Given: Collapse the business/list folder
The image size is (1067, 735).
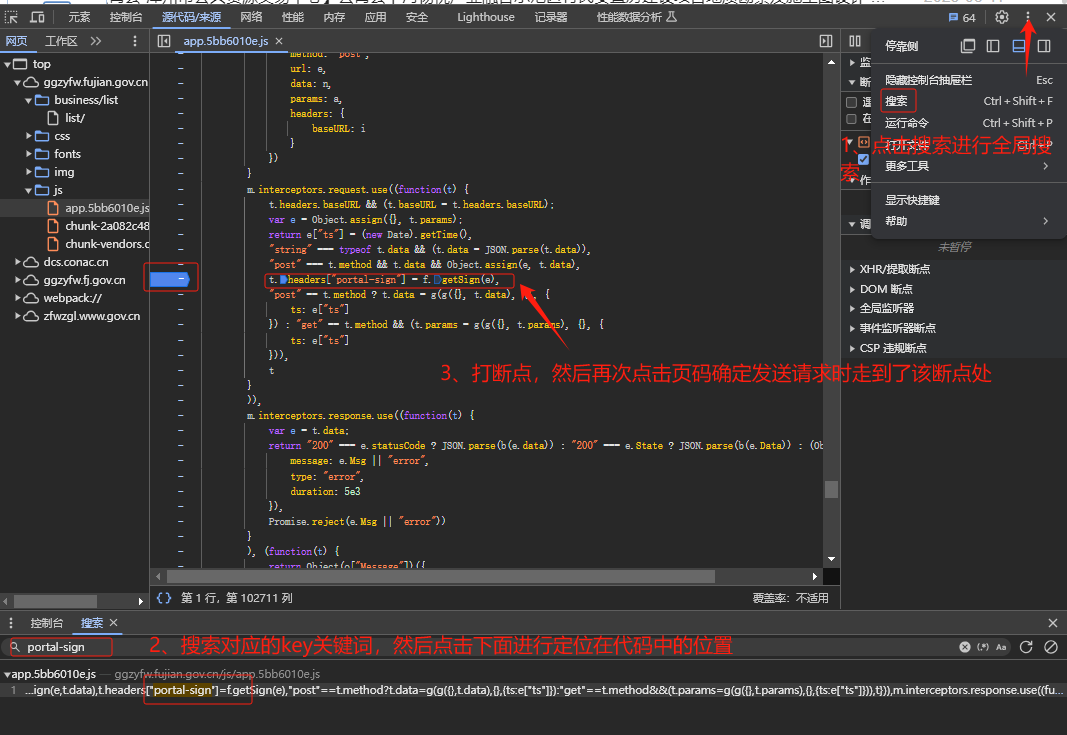Looking at the screenshot, I should click(29, 100).
